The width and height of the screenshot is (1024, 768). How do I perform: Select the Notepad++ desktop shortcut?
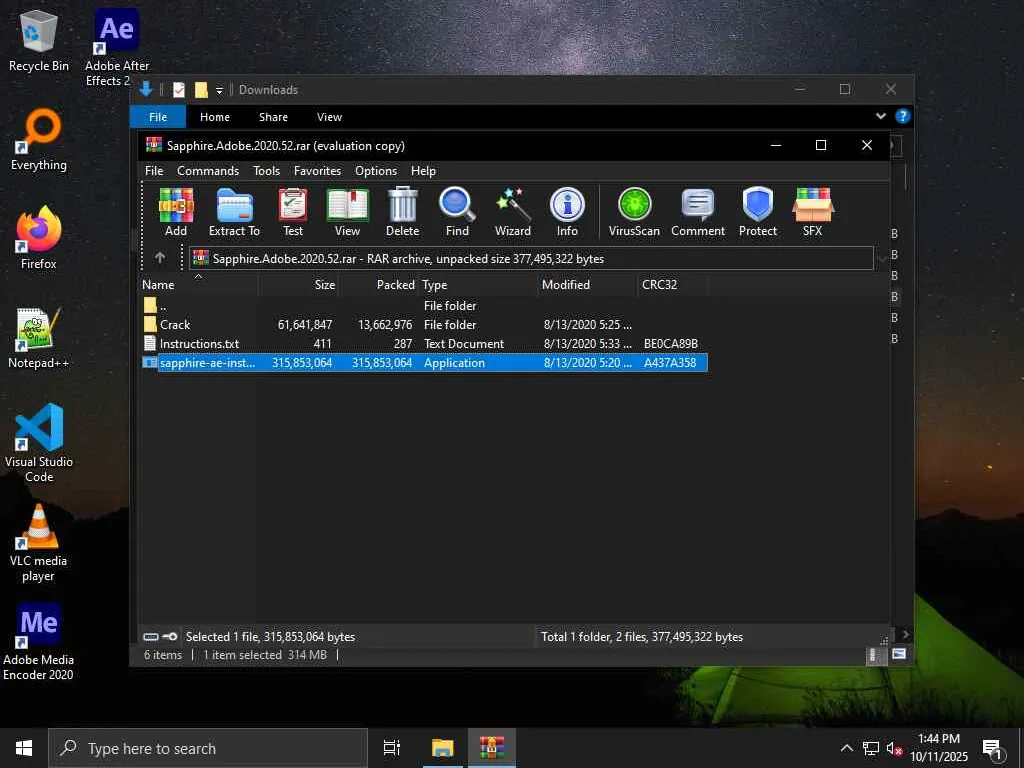pyautogui.click(x=39, y=338)
